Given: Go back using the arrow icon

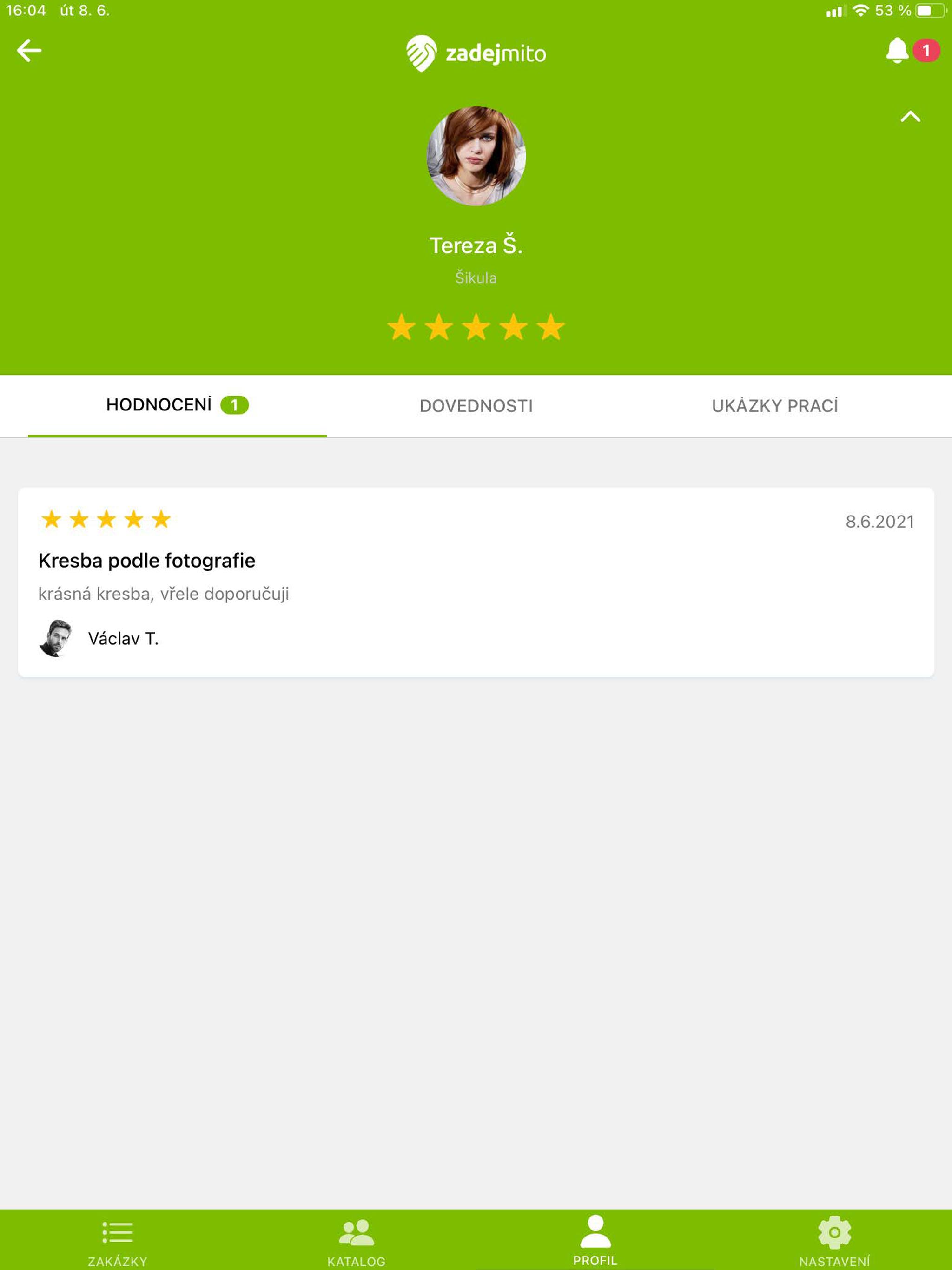Looking at the screenshot, I should 29,51.
